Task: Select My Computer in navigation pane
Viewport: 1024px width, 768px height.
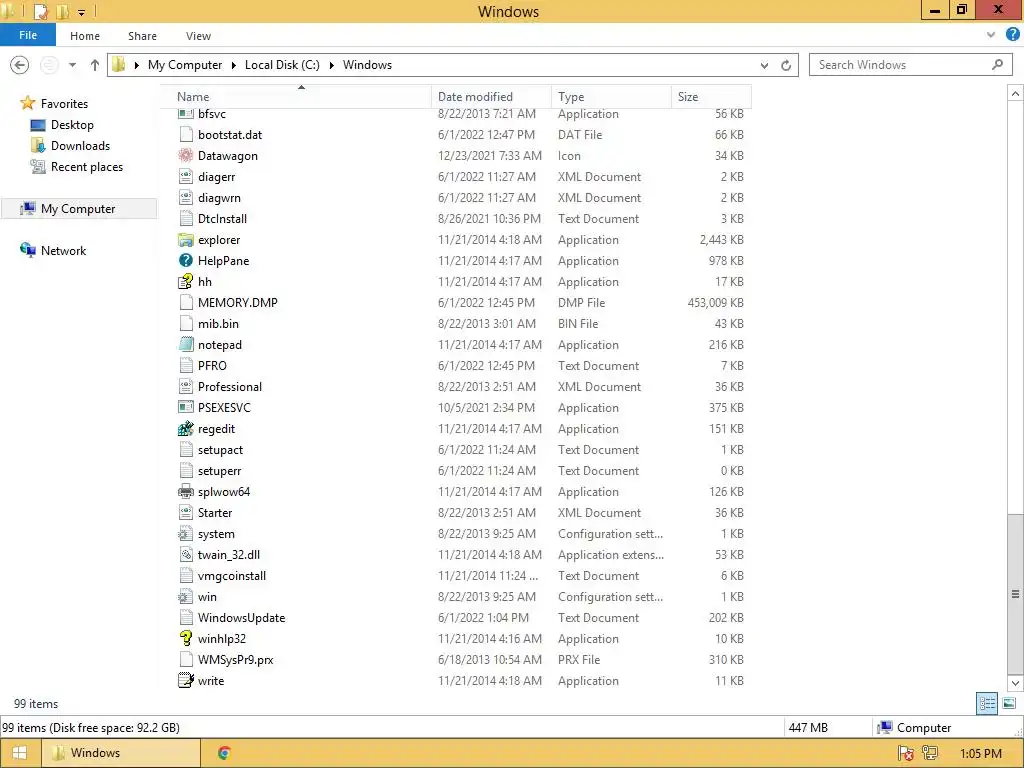Action: [78, 208]
